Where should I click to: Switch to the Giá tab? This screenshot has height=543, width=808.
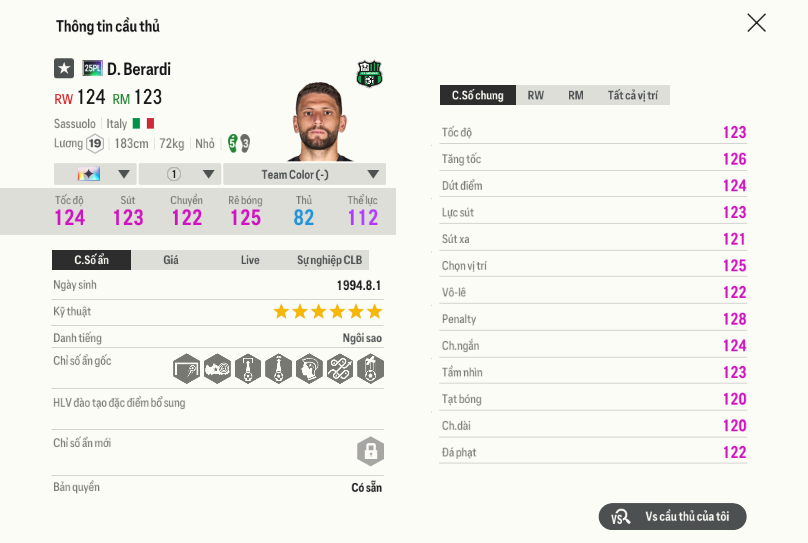tap(171, 260)
